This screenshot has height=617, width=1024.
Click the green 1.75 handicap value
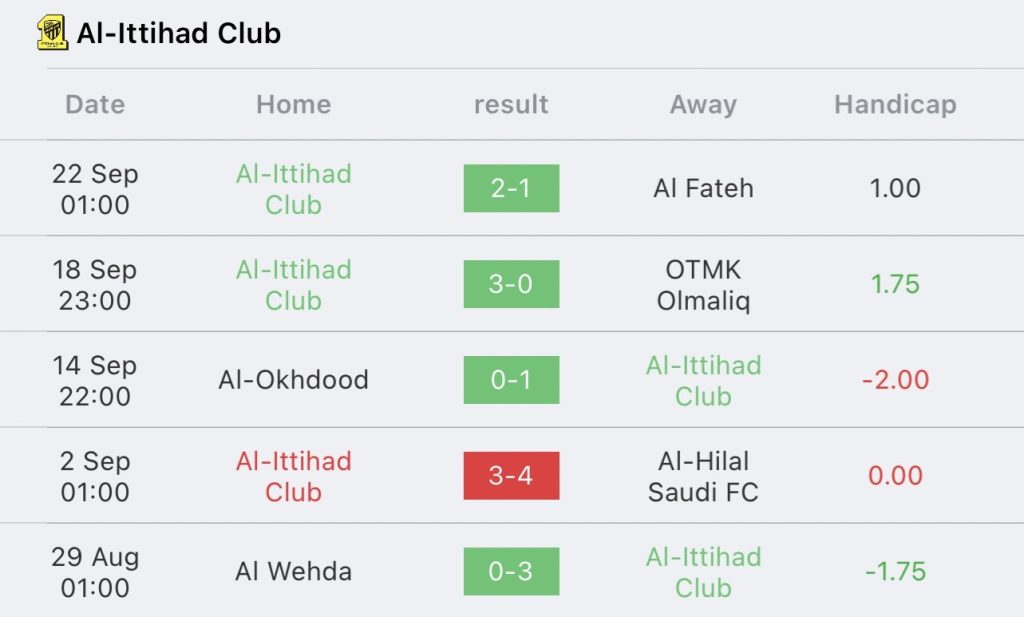pos(895,284)
